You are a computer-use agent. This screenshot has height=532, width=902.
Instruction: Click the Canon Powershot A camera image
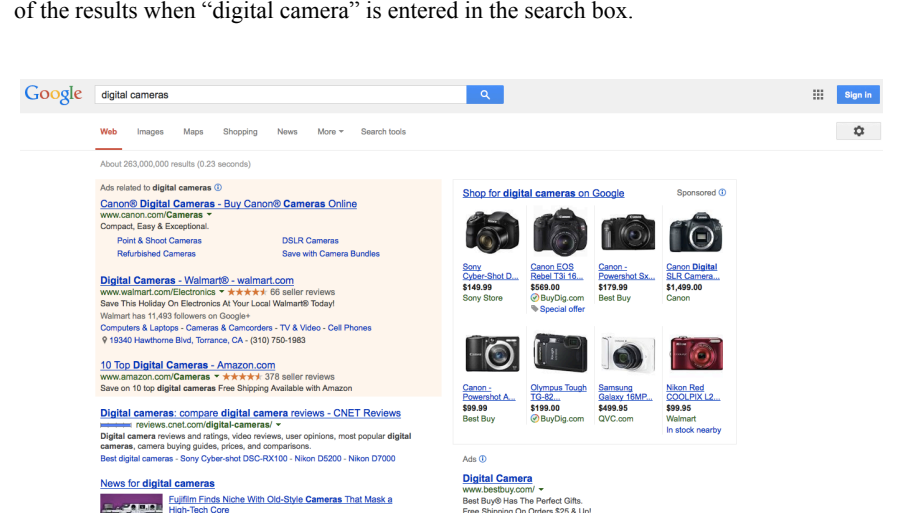(x=492, y=353)
